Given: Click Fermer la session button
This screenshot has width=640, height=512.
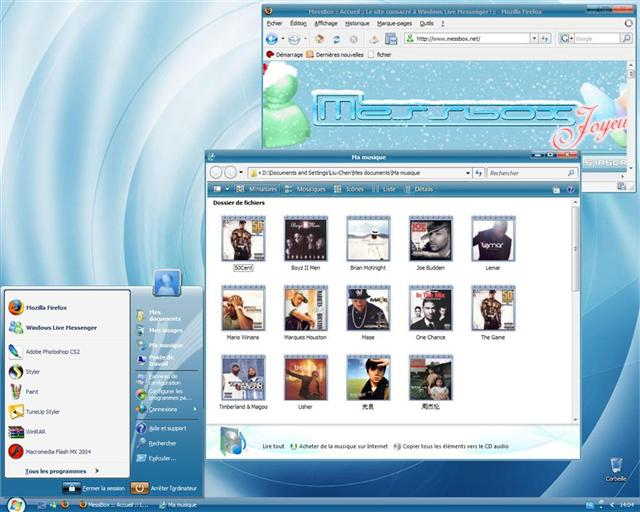Looking at the screenshot, I should tap(94, 488).
